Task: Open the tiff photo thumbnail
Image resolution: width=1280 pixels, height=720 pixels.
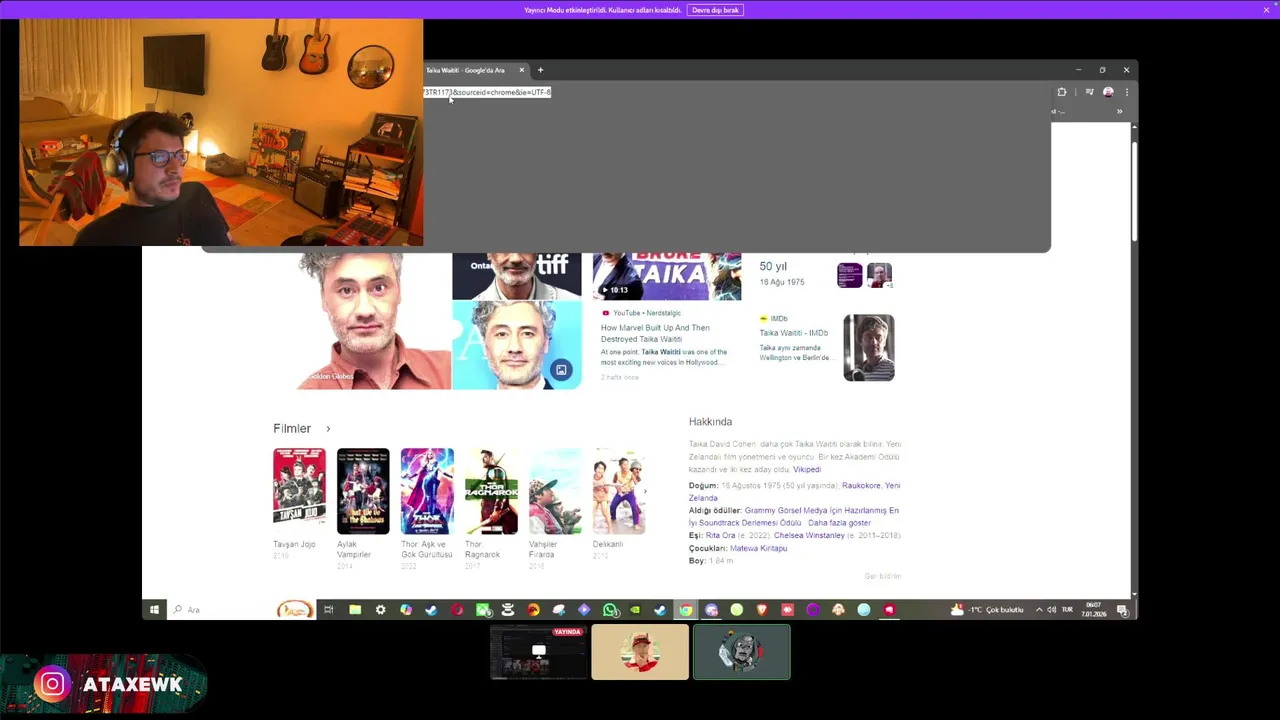Action: (516, 277)
